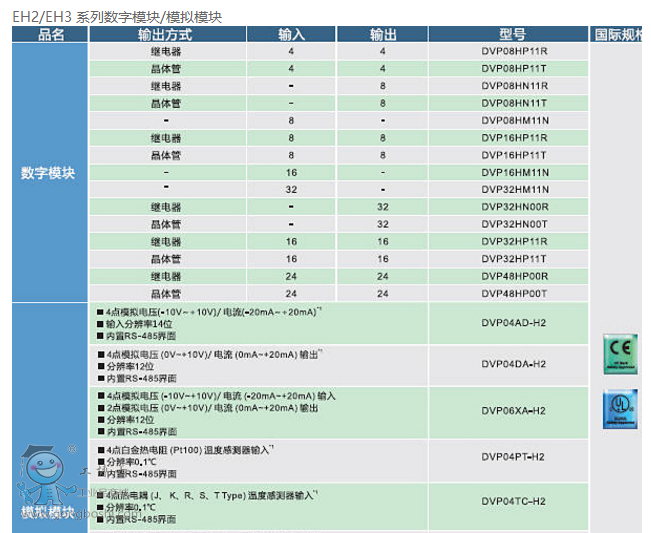Screen dimensions: 651x533
Task: Click input value 32 in DVP32HM11N row
Action: 291,189
